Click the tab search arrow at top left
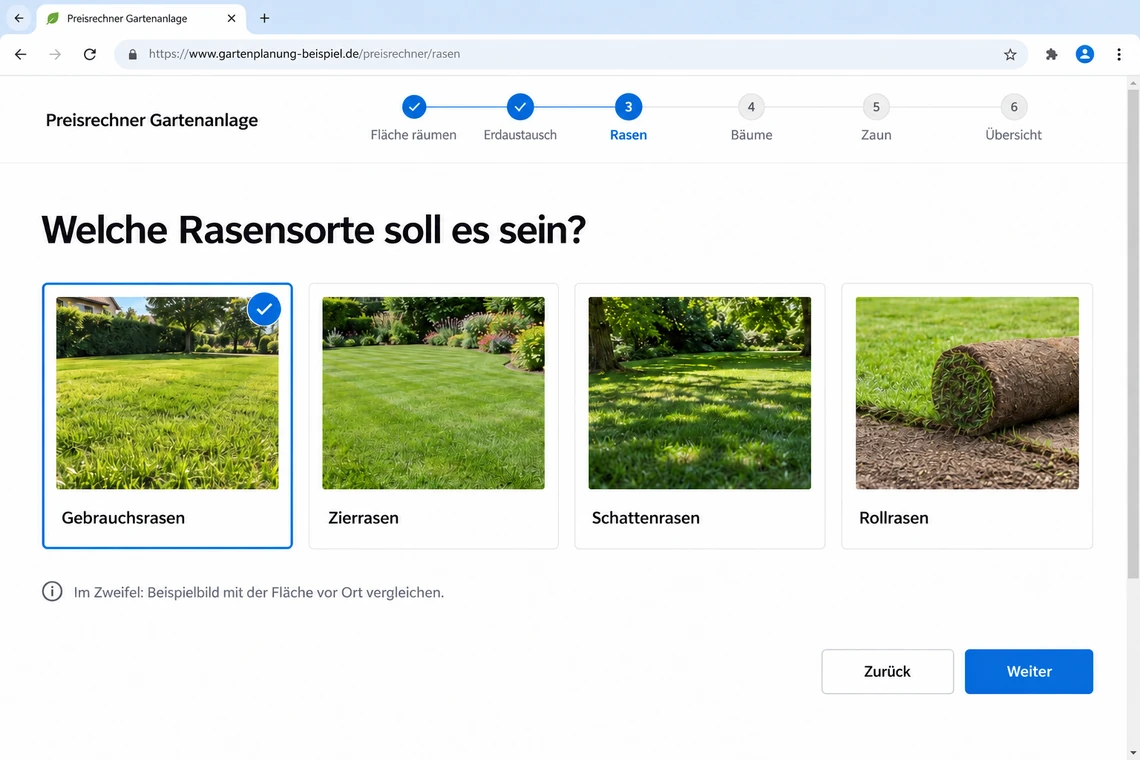The width and height of the screenshot is (1140, 760). click(x=19, y=18)
